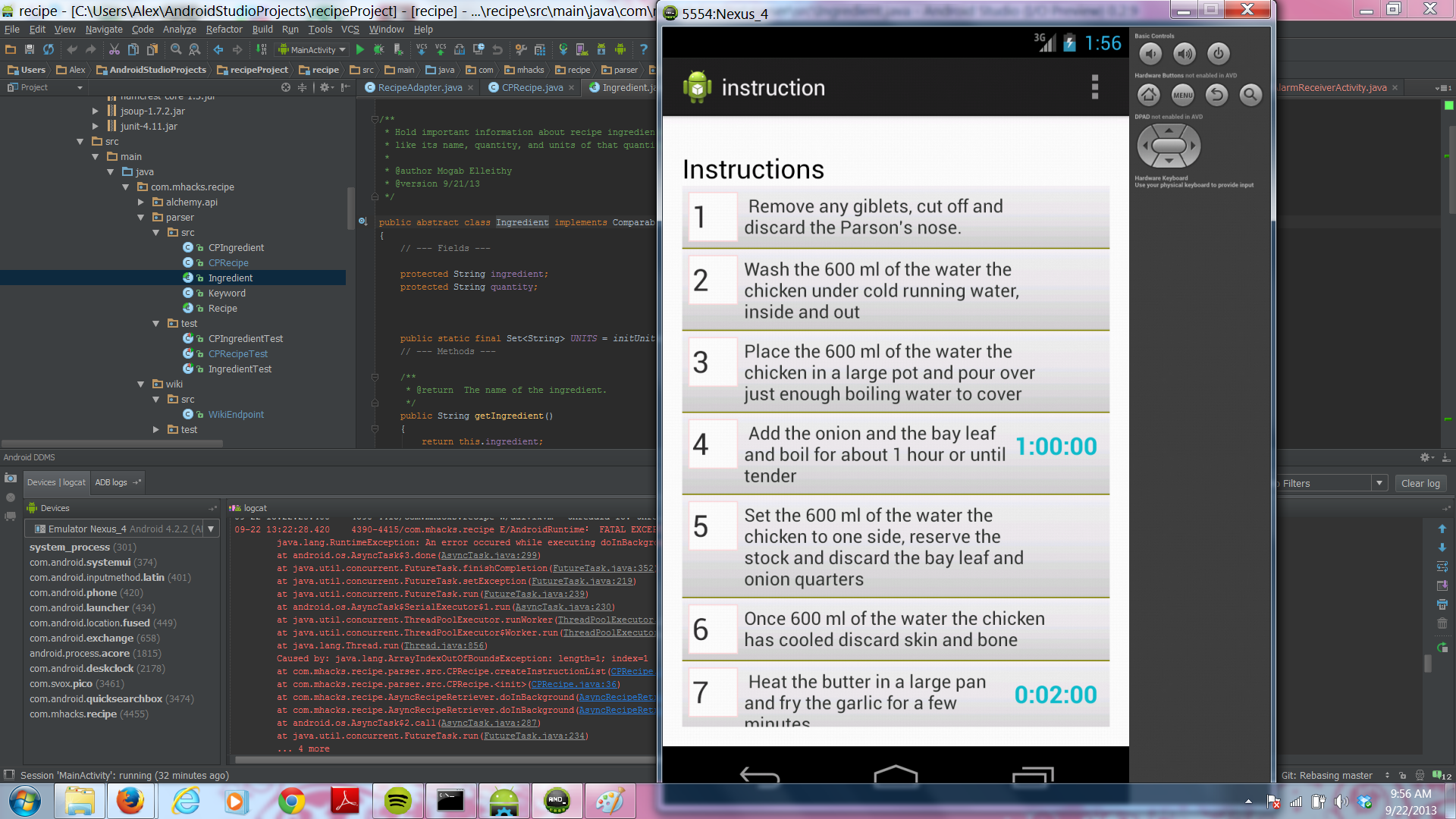Open the AsyncTask.java:299 stack trace link

[488, 556]
